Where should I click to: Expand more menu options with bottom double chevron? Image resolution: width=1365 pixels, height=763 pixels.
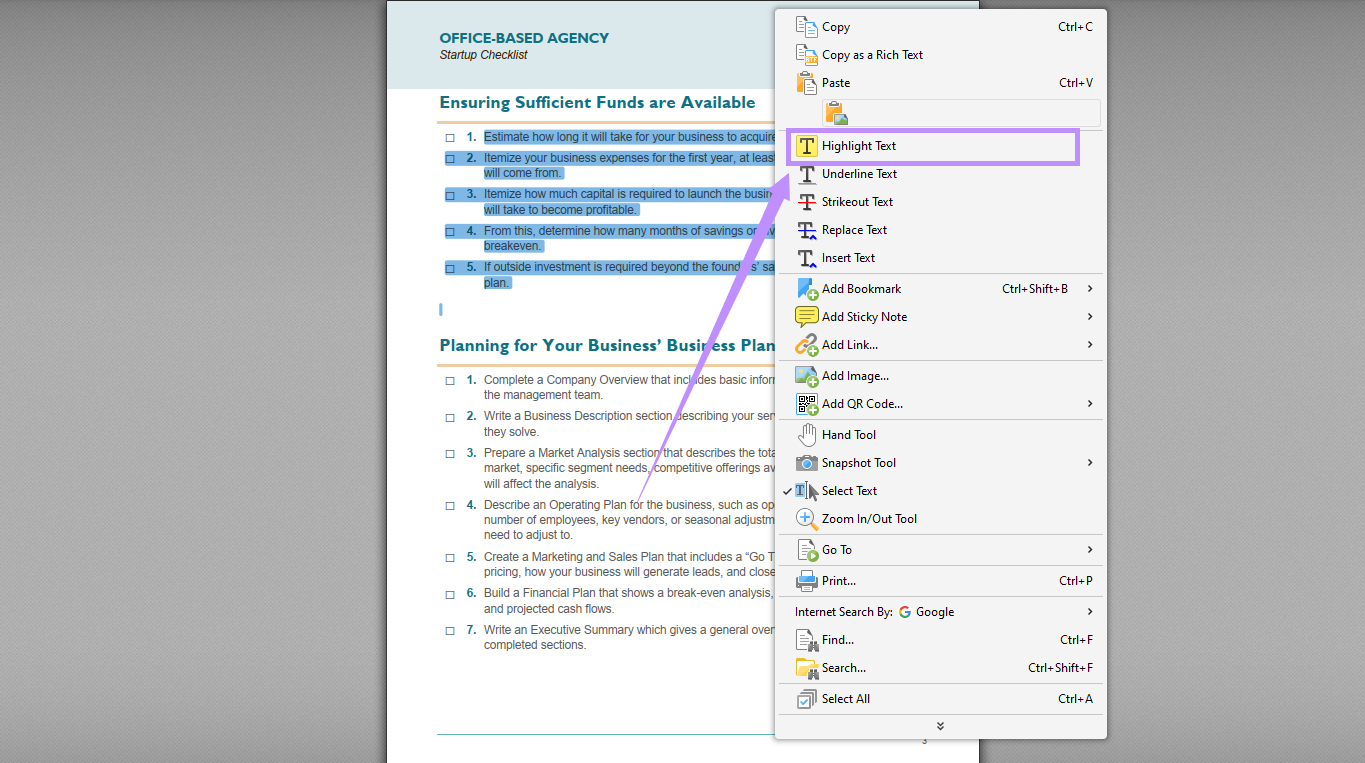pyautogui.click(x=939, y=726)
